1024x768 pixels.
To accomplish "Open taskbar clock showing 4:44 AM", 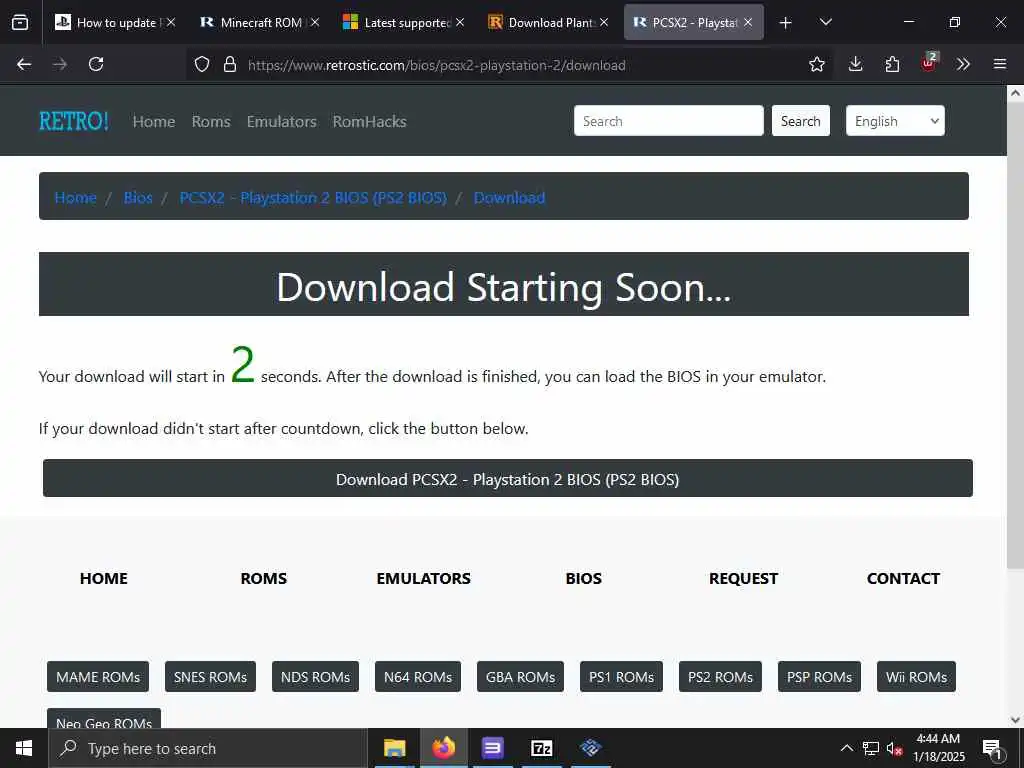I will tap(938, 748).
